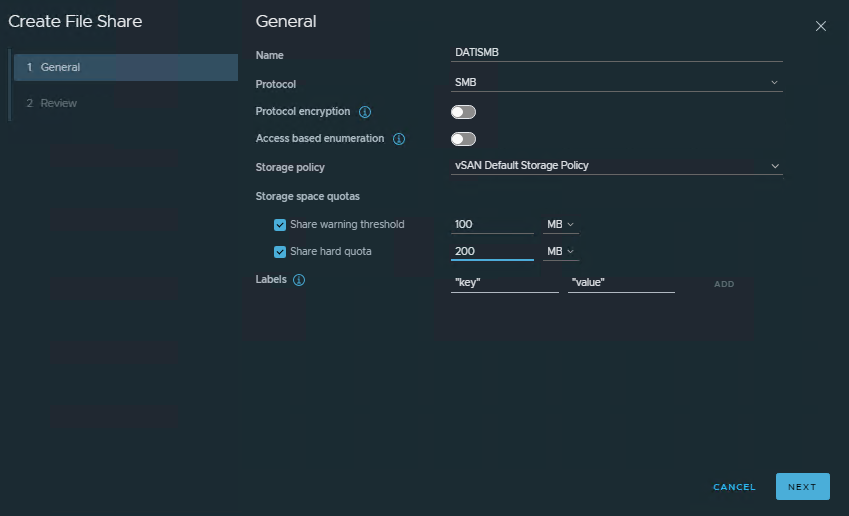This screenshot has width=849, height=516.
Task: Open the Labels info icon
Action: click(299, 280)
